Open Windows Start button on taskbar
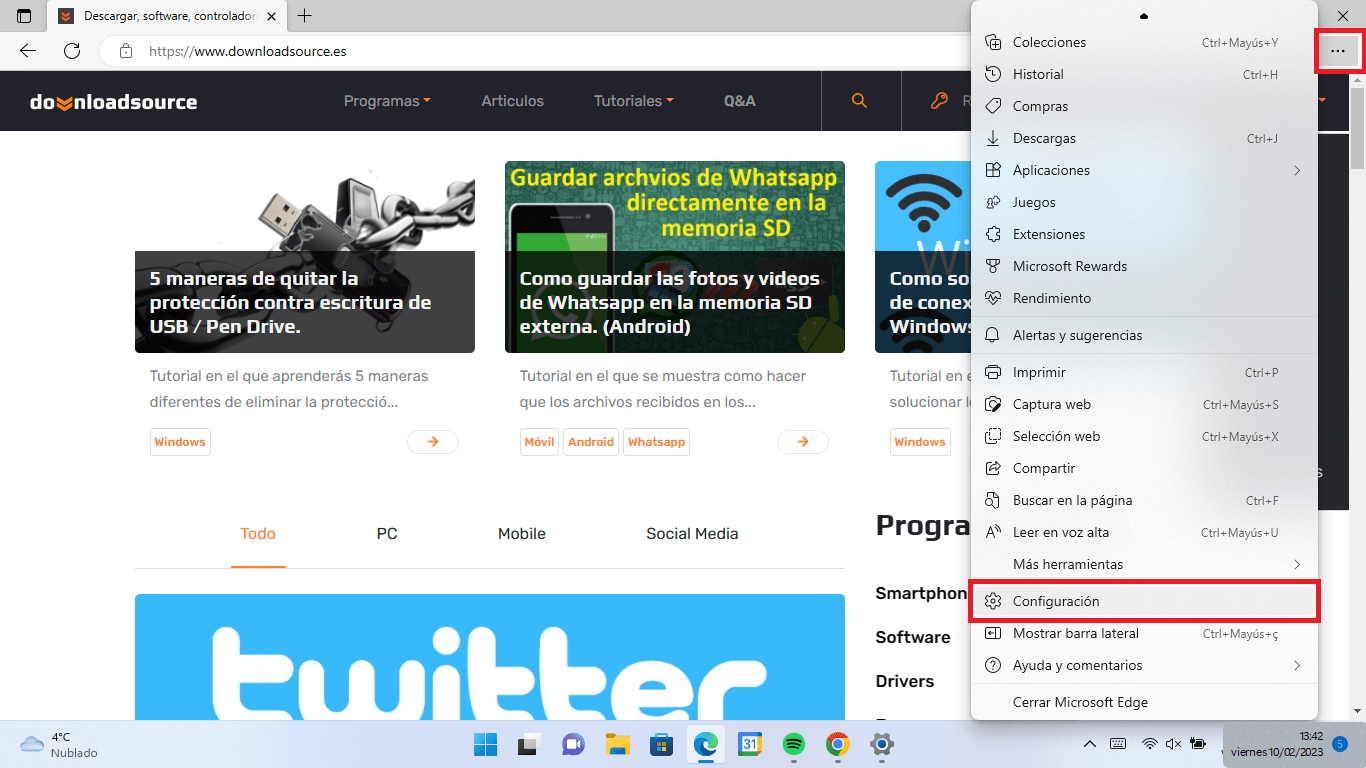This screenshot has width=1366, height=768. 486,744
